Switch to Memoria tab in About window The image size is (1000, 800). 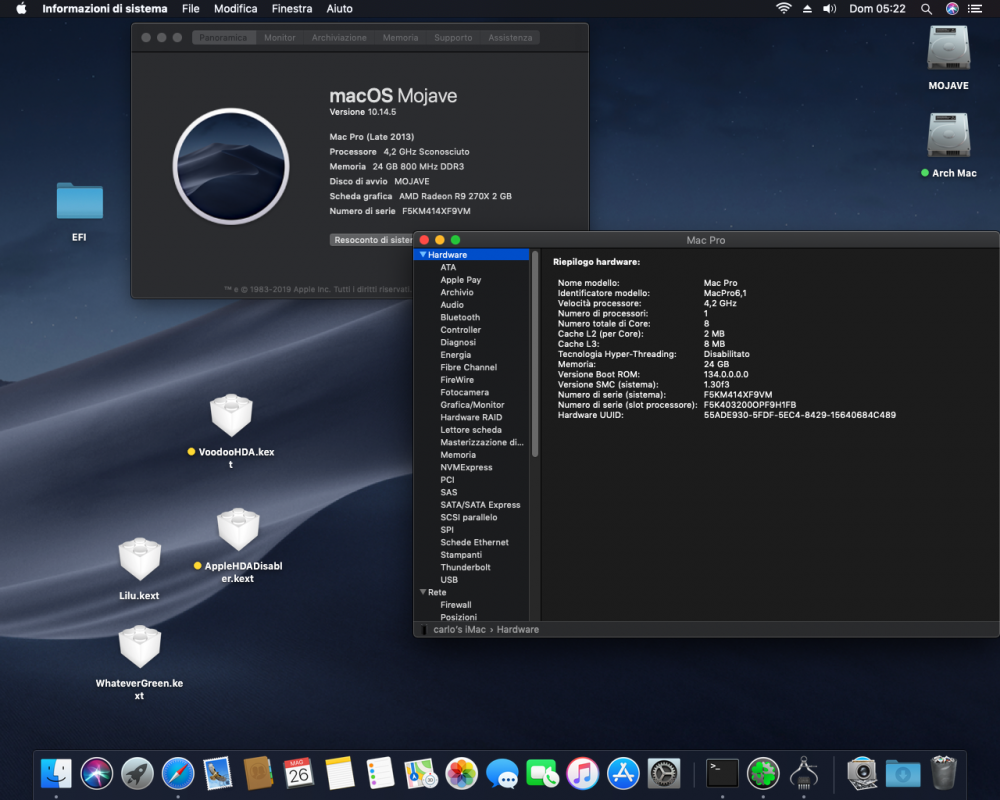pyautogui.click(x=400, y=38)
